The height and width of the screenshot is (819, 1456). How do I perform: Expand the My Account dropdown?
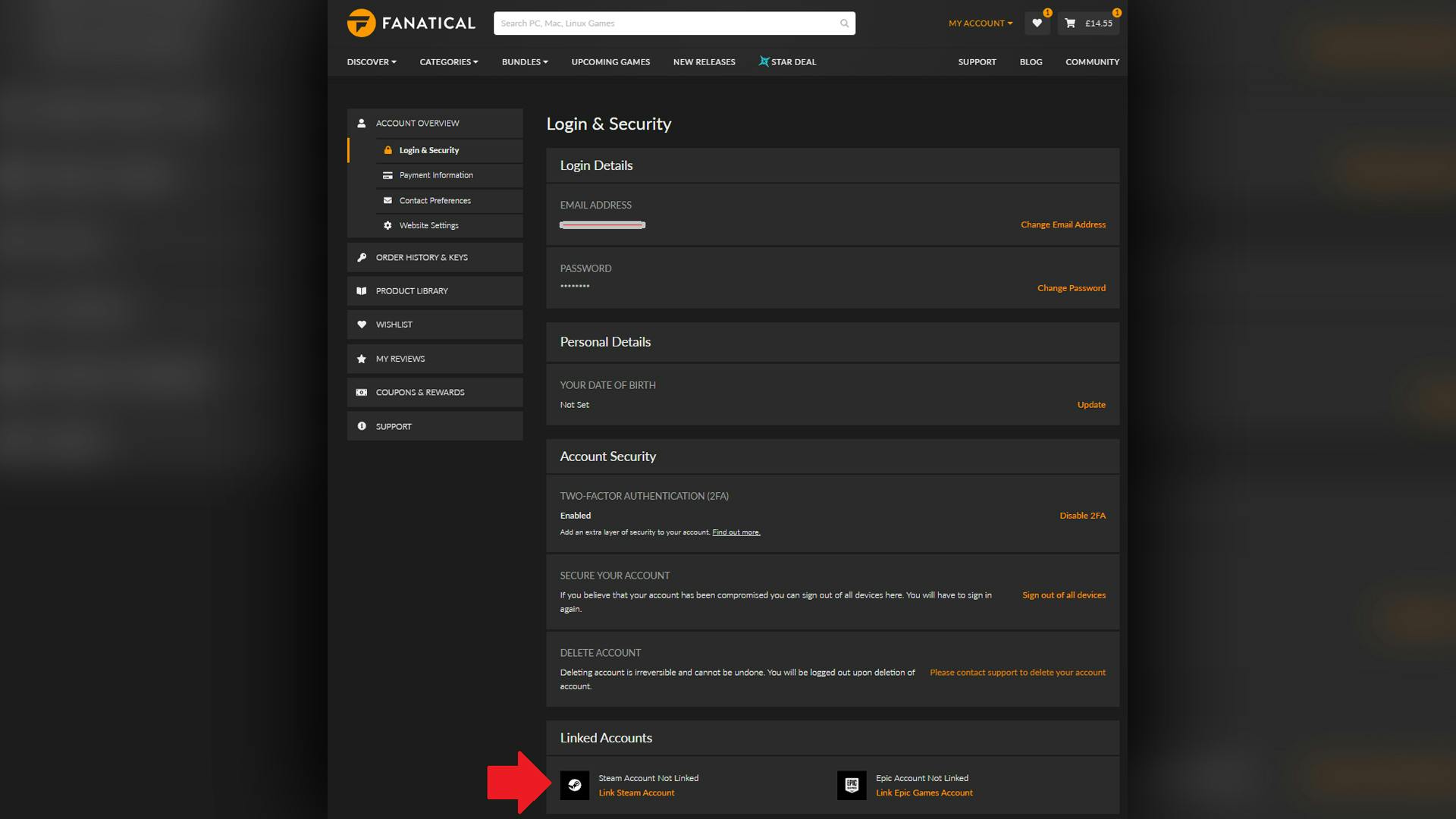(980, 24)
